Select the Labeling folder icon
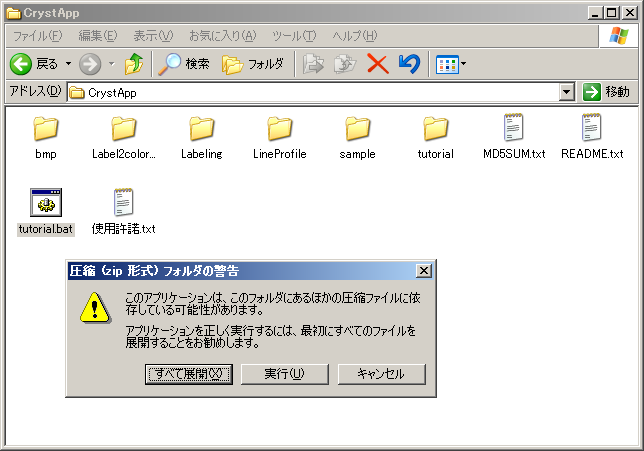The image size is (644, 451). click(x=202, y=129)
